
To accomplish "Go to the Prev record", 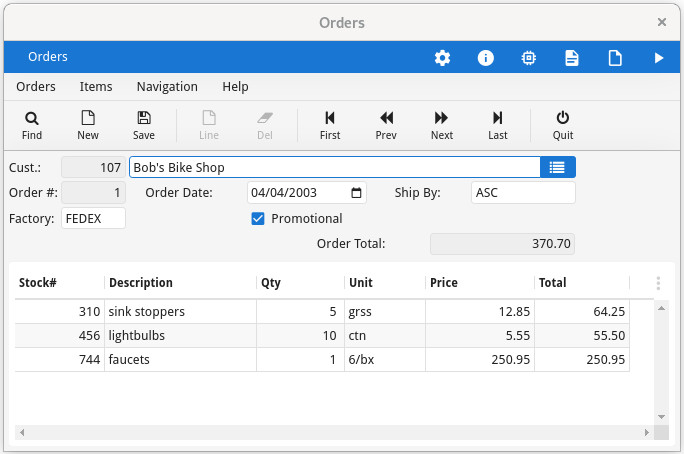I will click(386, 118).
